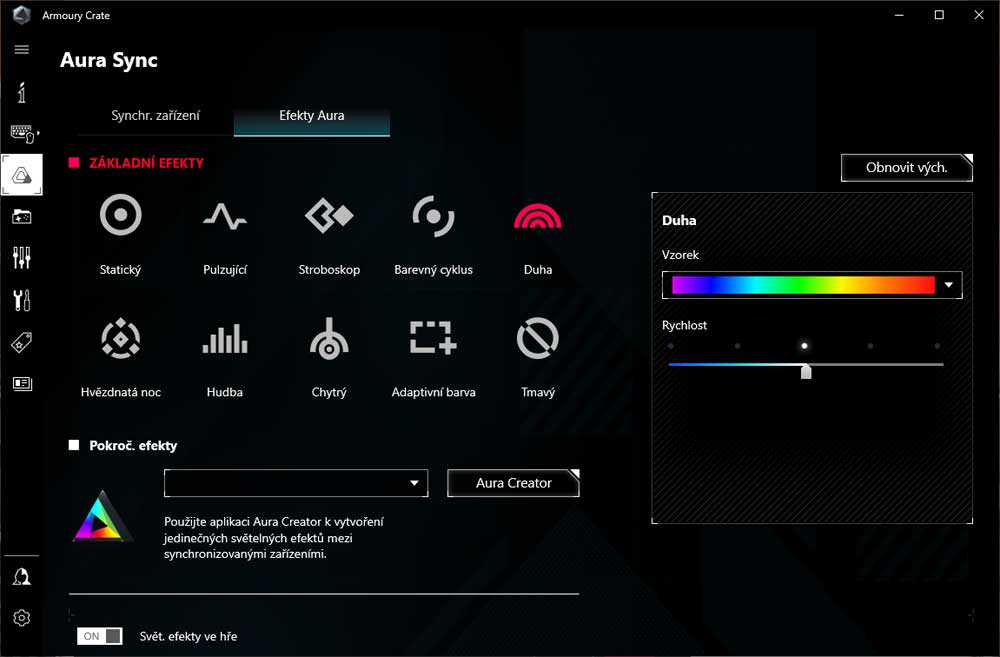Image resolution: width=1000 pixels, height=657 pixels.
Task: Open the Settings gear icon
Action: (x=22, y=618)
